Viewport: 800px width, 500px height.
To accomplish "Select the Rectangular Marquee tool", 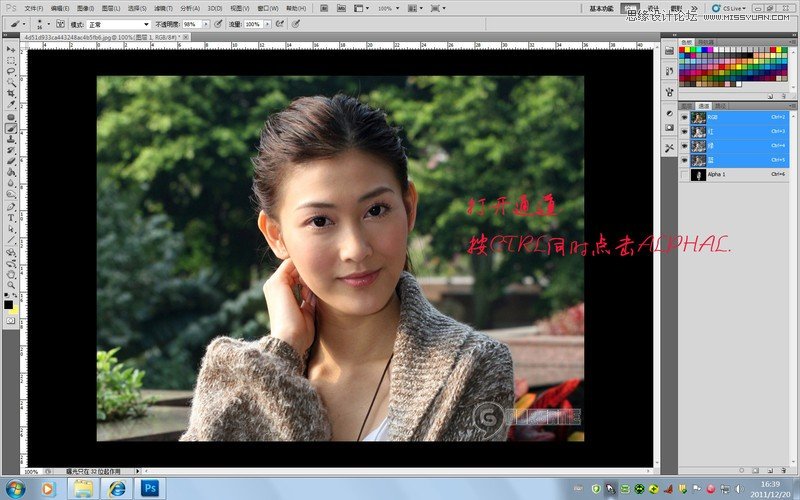I will (x=11, y=60).
